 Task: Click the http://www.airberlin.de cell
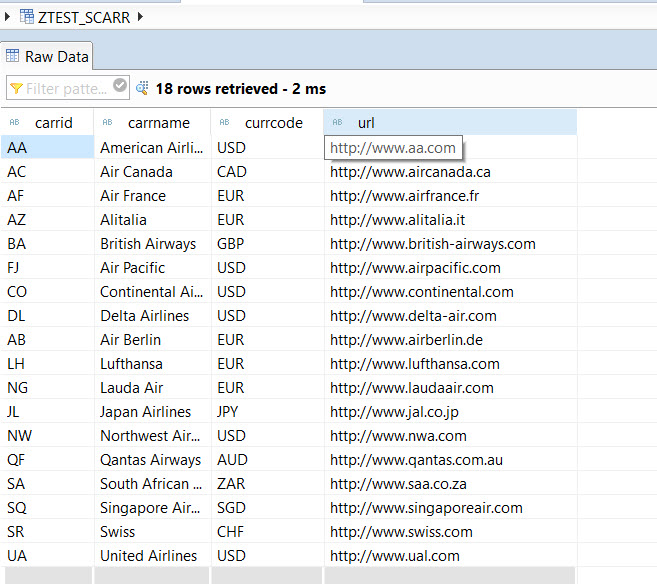(x=450, y=340)
